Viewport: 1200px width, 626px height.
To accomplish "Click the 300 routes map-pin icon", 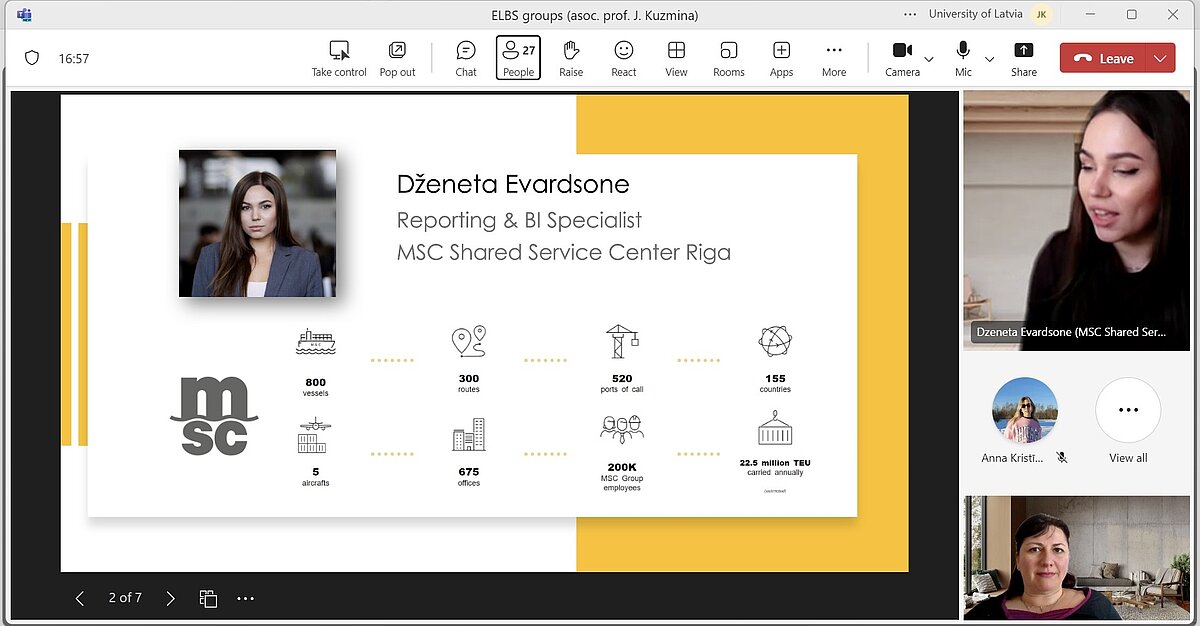I will 468,341.
